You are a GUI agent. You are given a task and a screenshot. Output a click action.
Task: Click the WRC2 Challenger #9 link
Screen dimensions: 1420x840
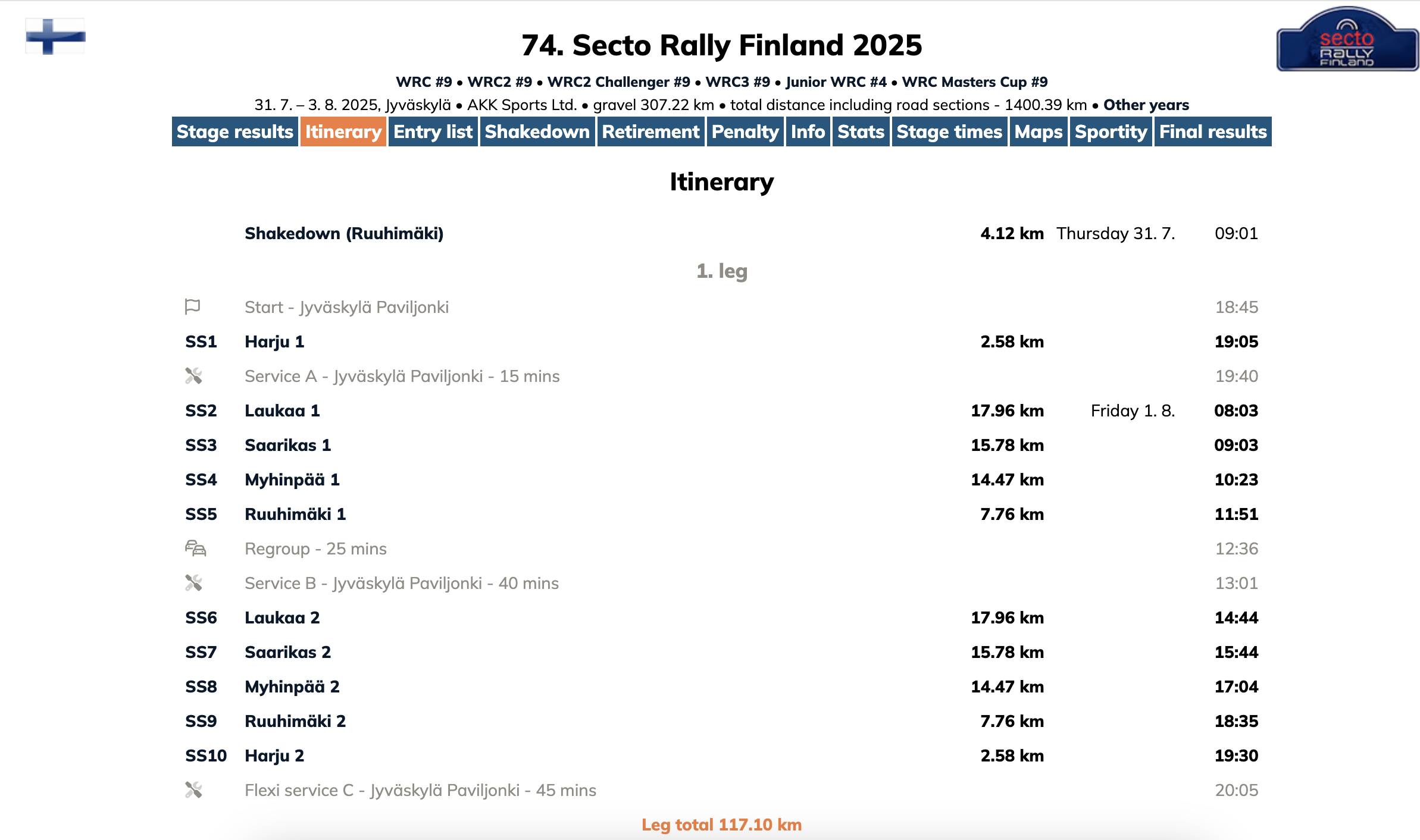click(618, 82)
